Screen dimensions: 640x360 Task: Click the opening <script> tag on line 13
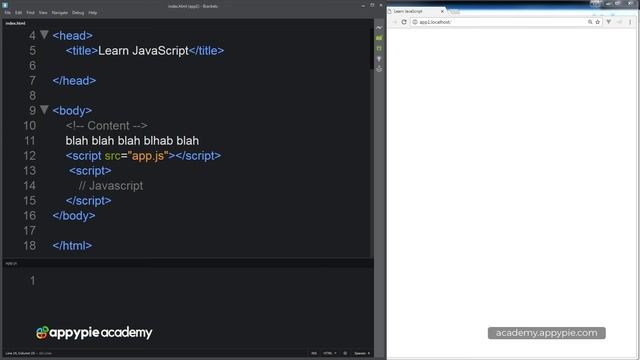[x=90, y=171]
